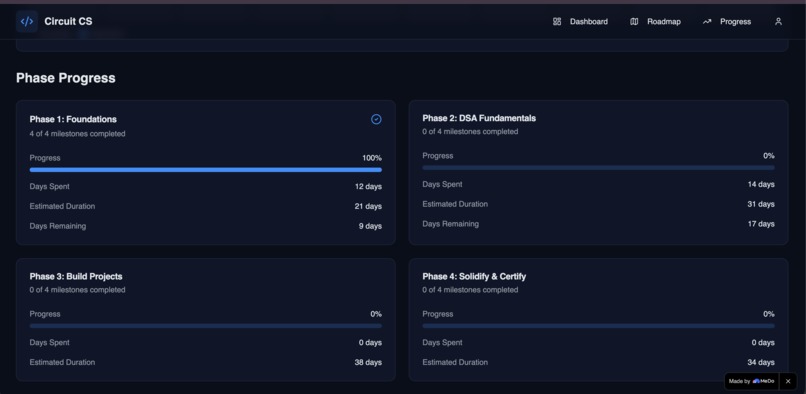Open the Roadmap nav item
This screenshot has height=394, width=806.
click(655, 22)
